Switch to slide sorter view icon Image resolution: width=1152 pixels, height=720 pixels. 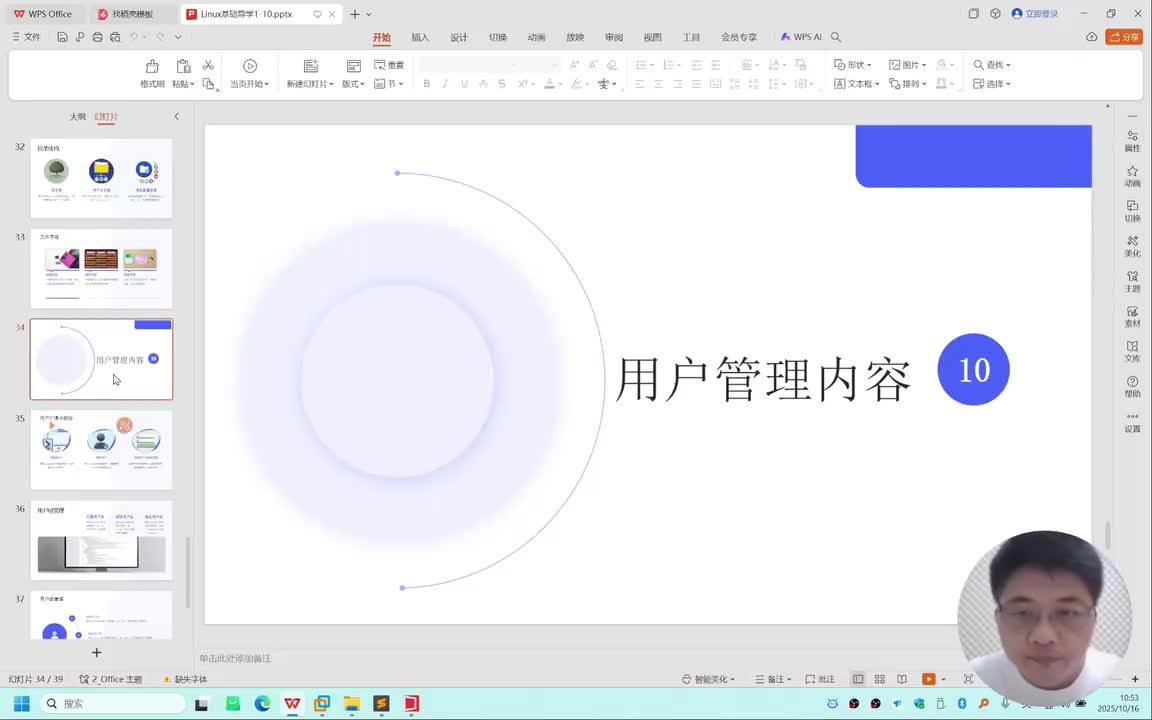coord(879,679)
